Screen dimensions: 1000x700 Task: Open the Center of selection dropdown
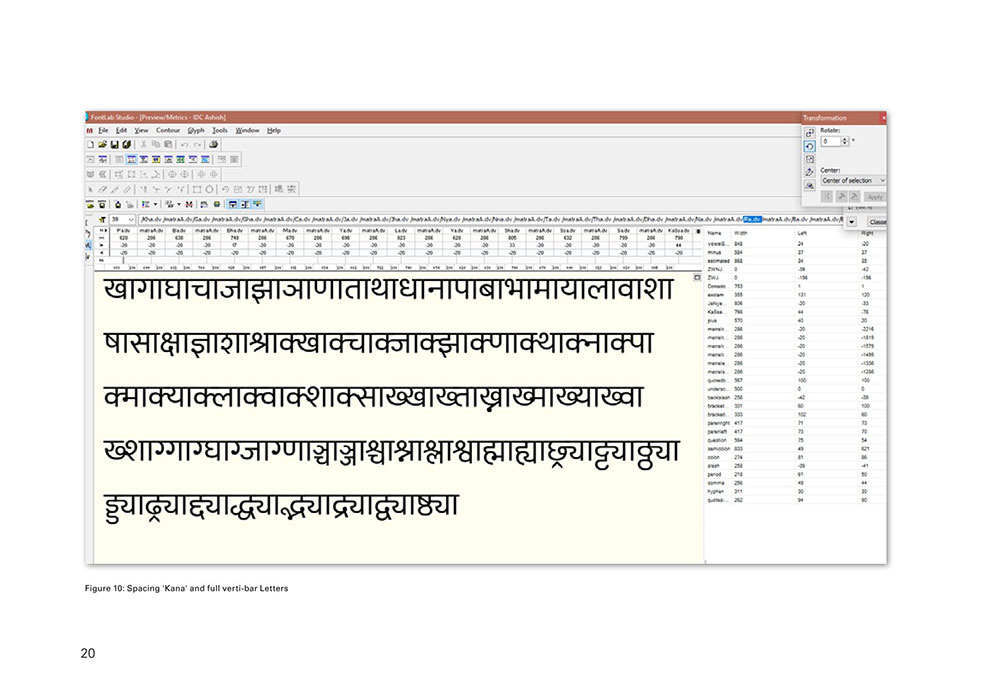853,180
